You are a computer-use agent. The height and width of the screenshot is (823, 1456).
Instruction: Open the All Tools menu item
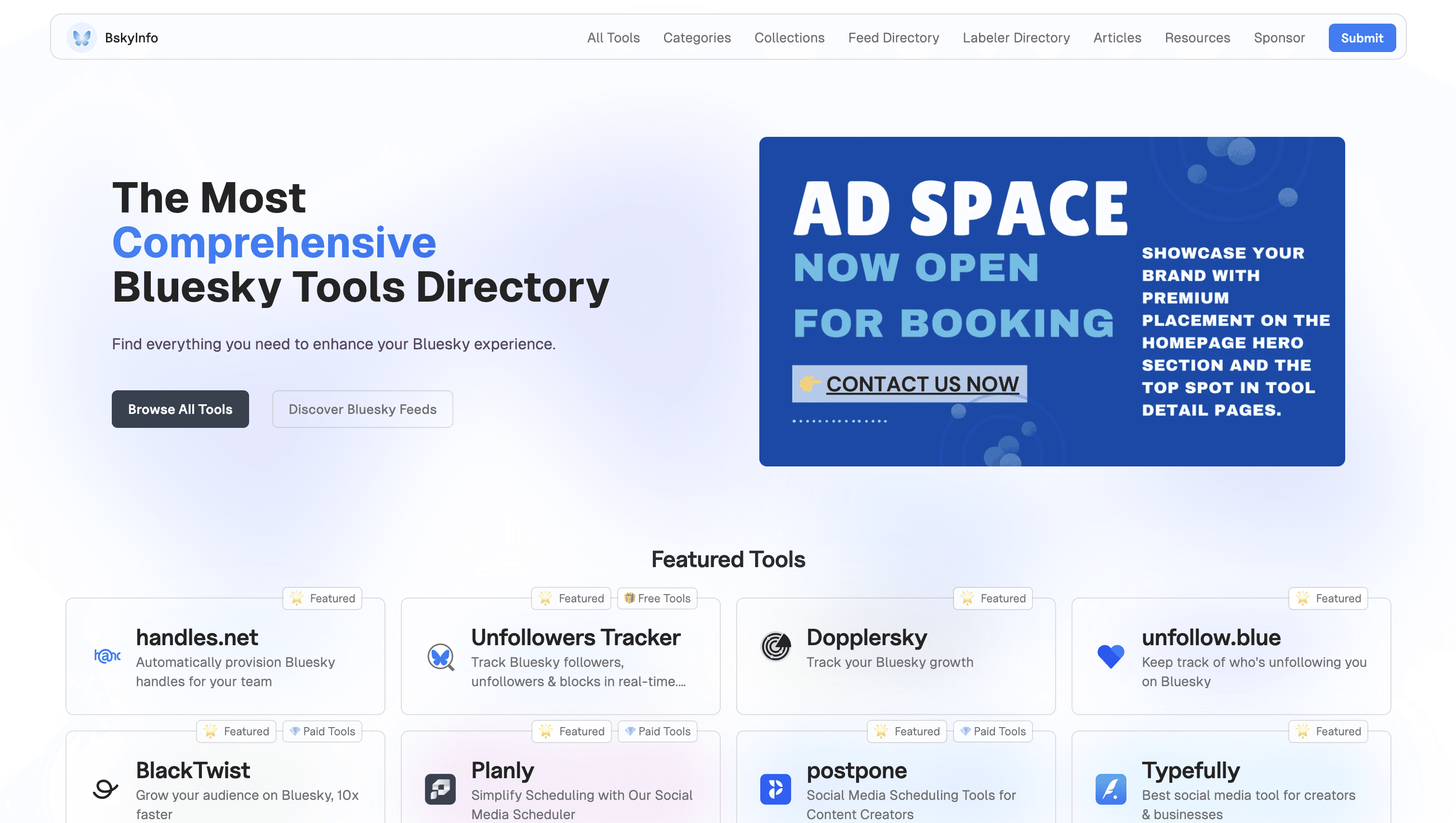pyautogui.click(x=613, y=38)
